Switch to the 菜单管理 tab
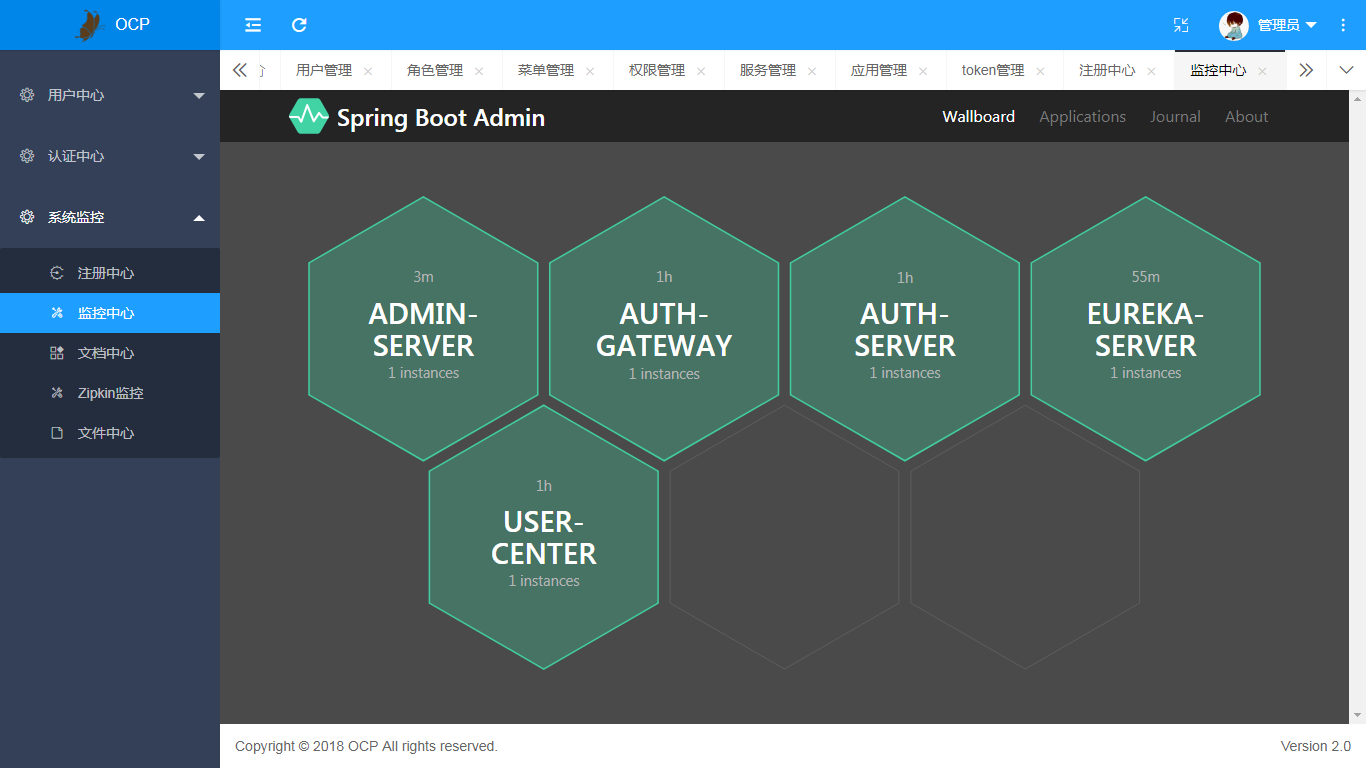The image size is (1366, 768). pos(546,71)
